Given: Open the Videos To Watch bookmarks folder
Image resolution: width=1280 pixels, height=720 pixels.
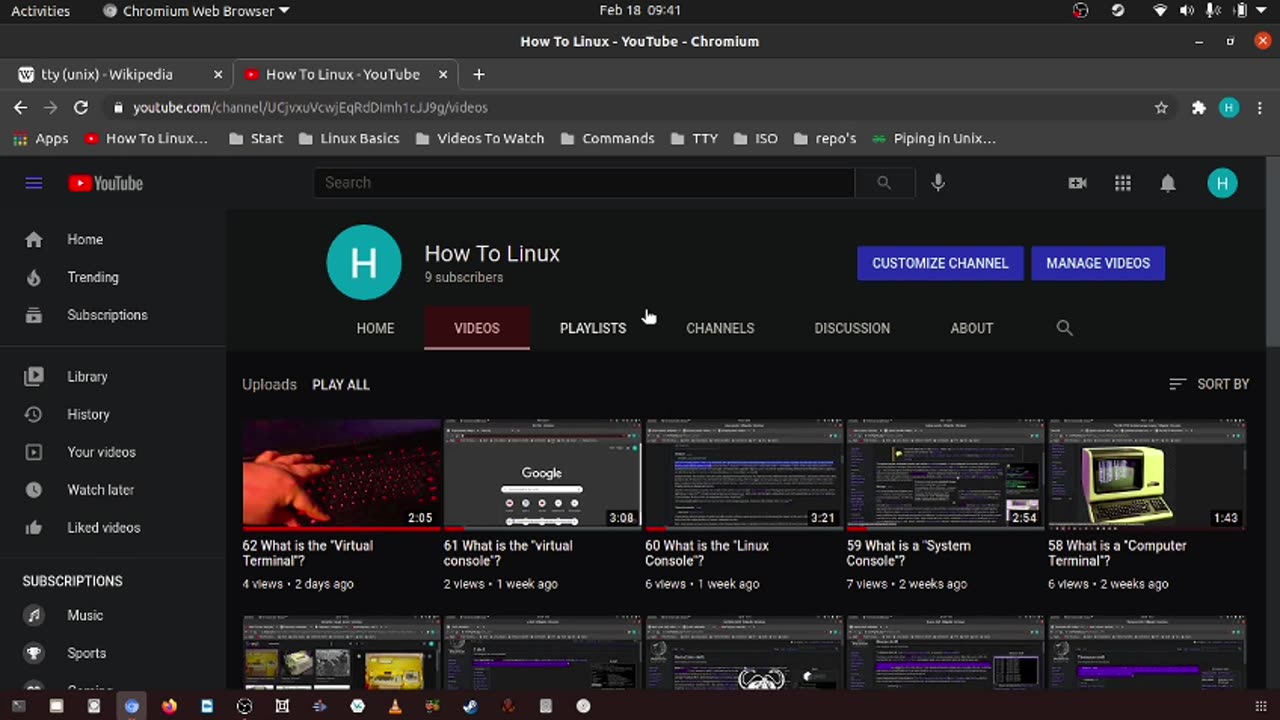Looking at the screenshot, I should coord(479,139).
